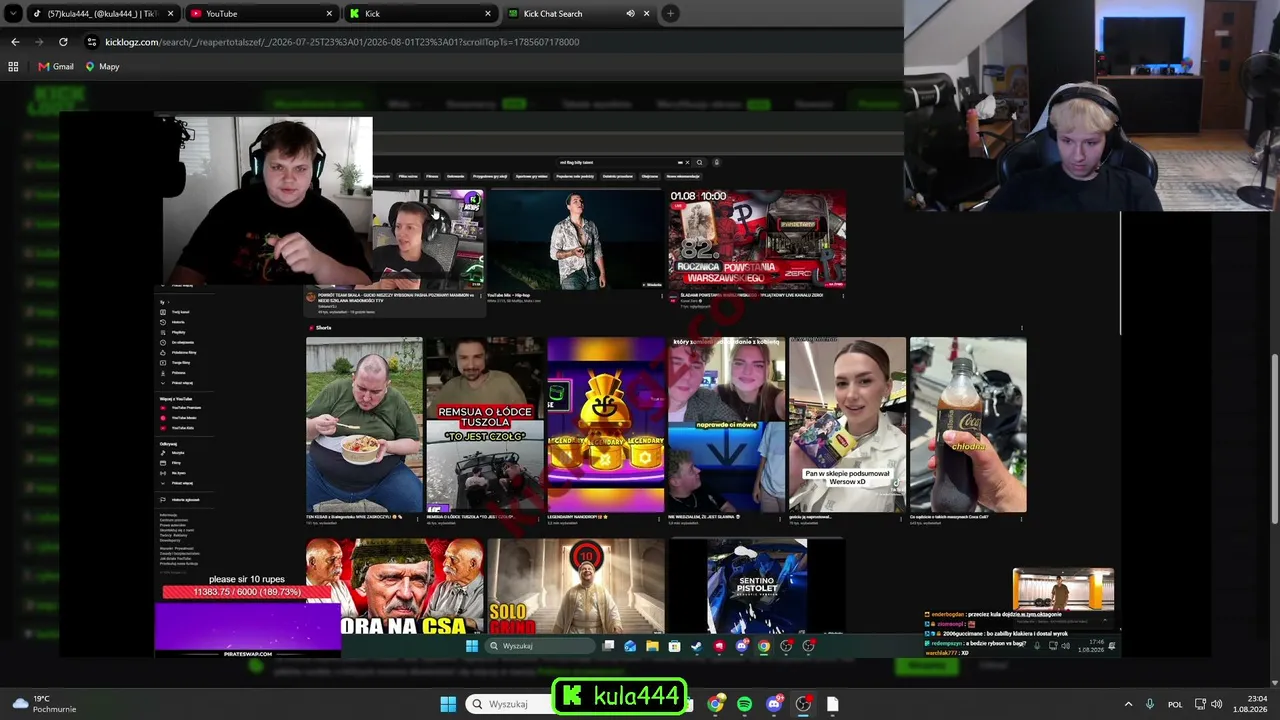Click 'Playlisty' in the stream's YouTube sidebar
1280x720 pixels.
[178, 332]
